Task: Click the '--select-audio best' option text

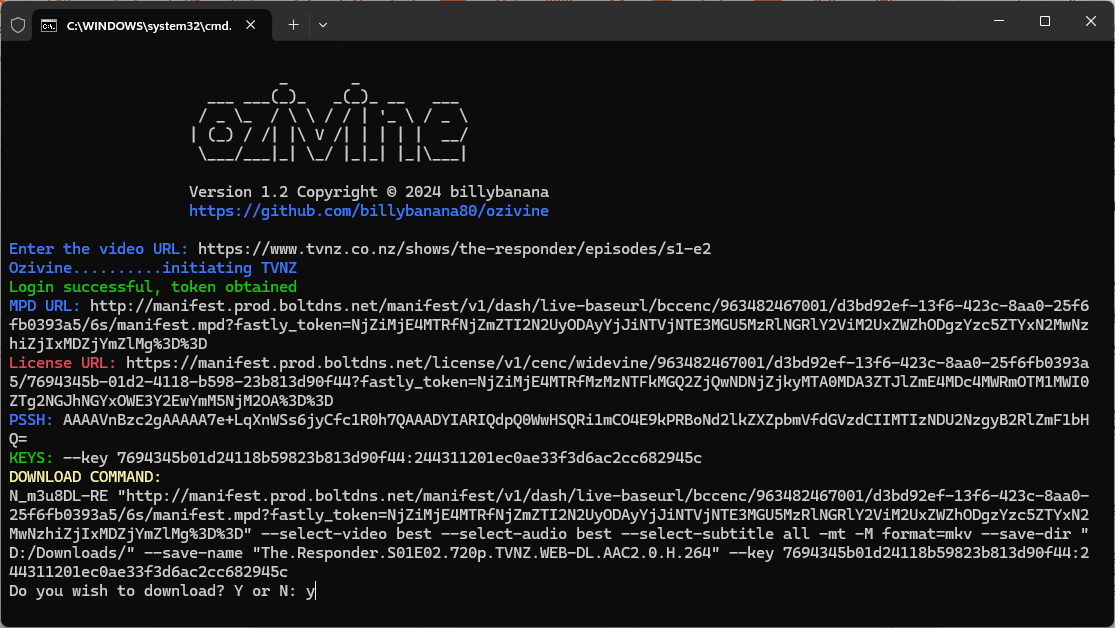Action: [x=526, y=534]
